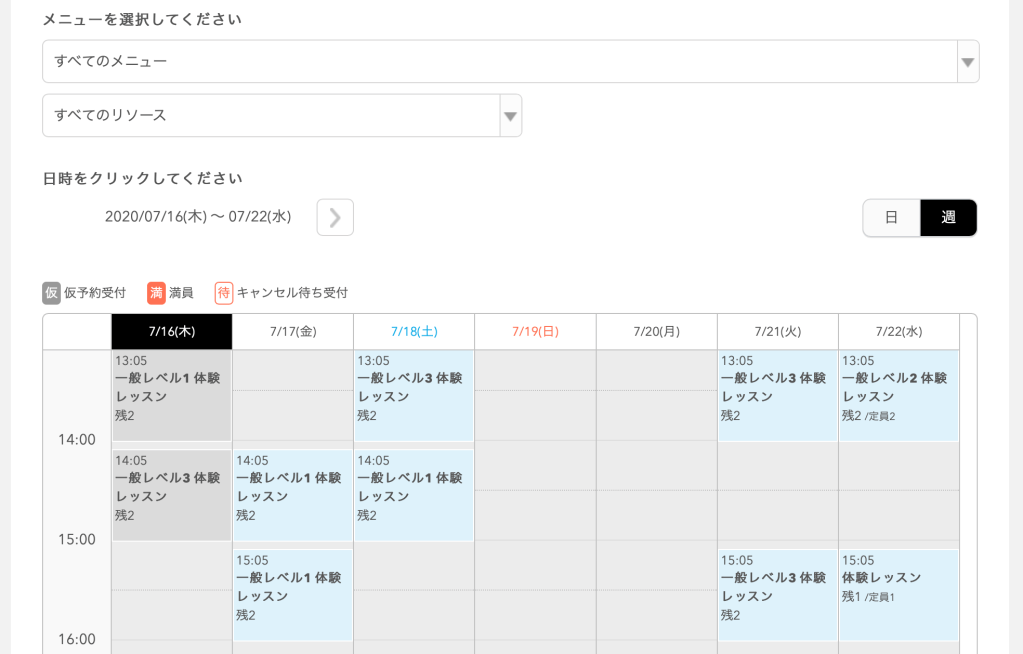Click the orange 満 full-capacity icon
This screenshot has height=654, width=1023.
pyautogui.click(x=156, y=293)
